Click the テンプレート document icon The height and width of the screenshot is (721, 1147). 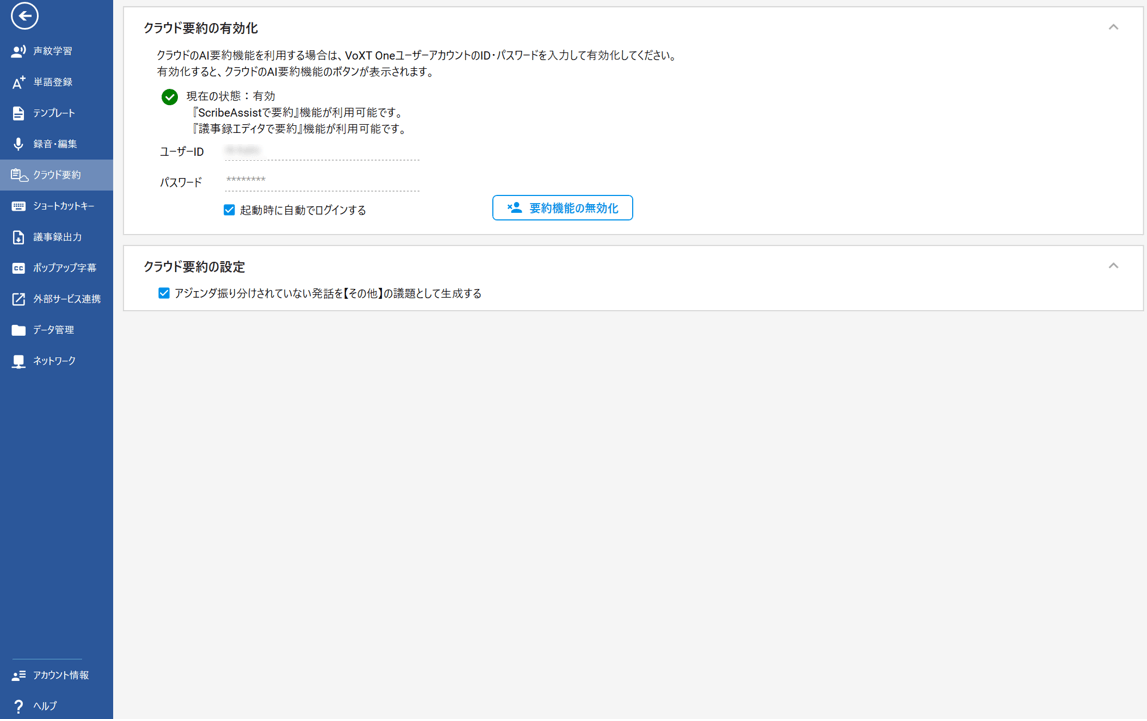click(18, 113)
